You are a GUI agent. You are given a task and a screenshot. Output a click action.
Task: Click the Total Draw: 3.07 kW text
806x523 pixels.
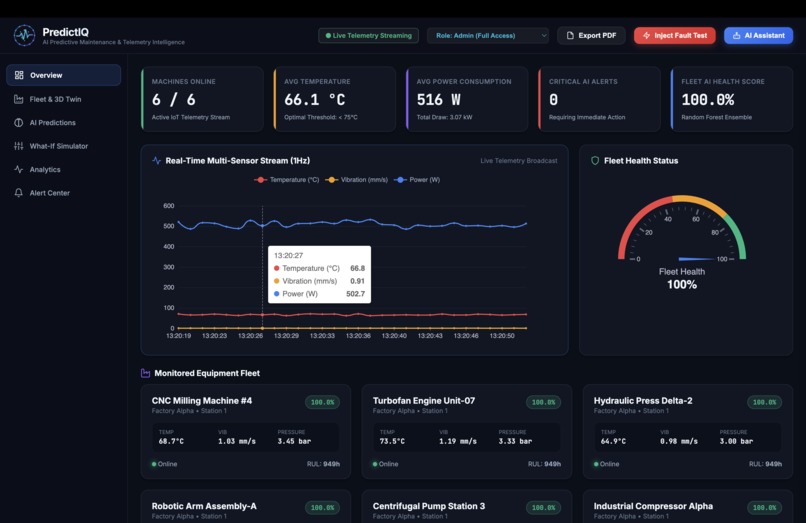coord(444,117)
